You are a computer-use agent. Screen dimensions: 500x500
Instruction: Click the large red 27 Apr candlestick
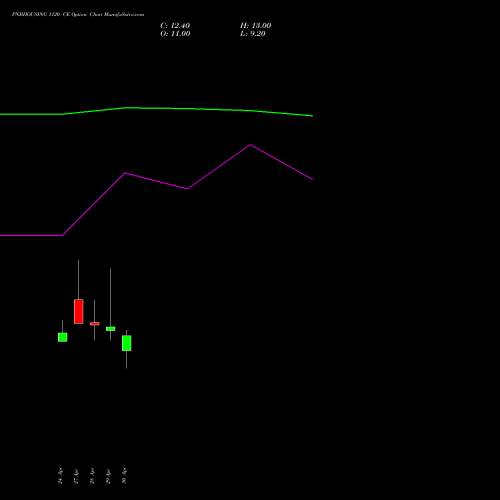78,311
